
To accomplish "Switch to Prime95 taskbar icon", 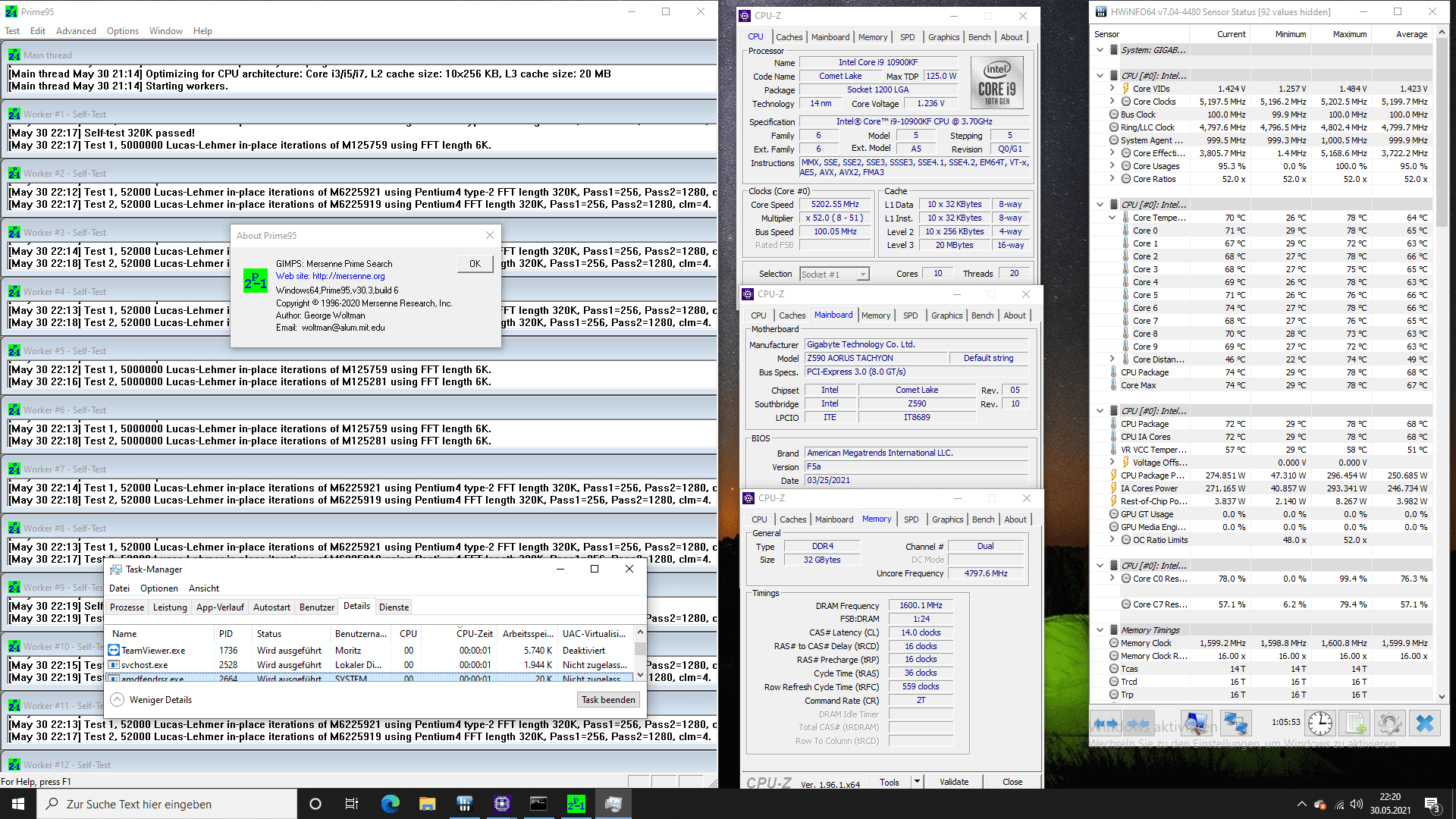I will pyautogui.click(x=576, y=804).
